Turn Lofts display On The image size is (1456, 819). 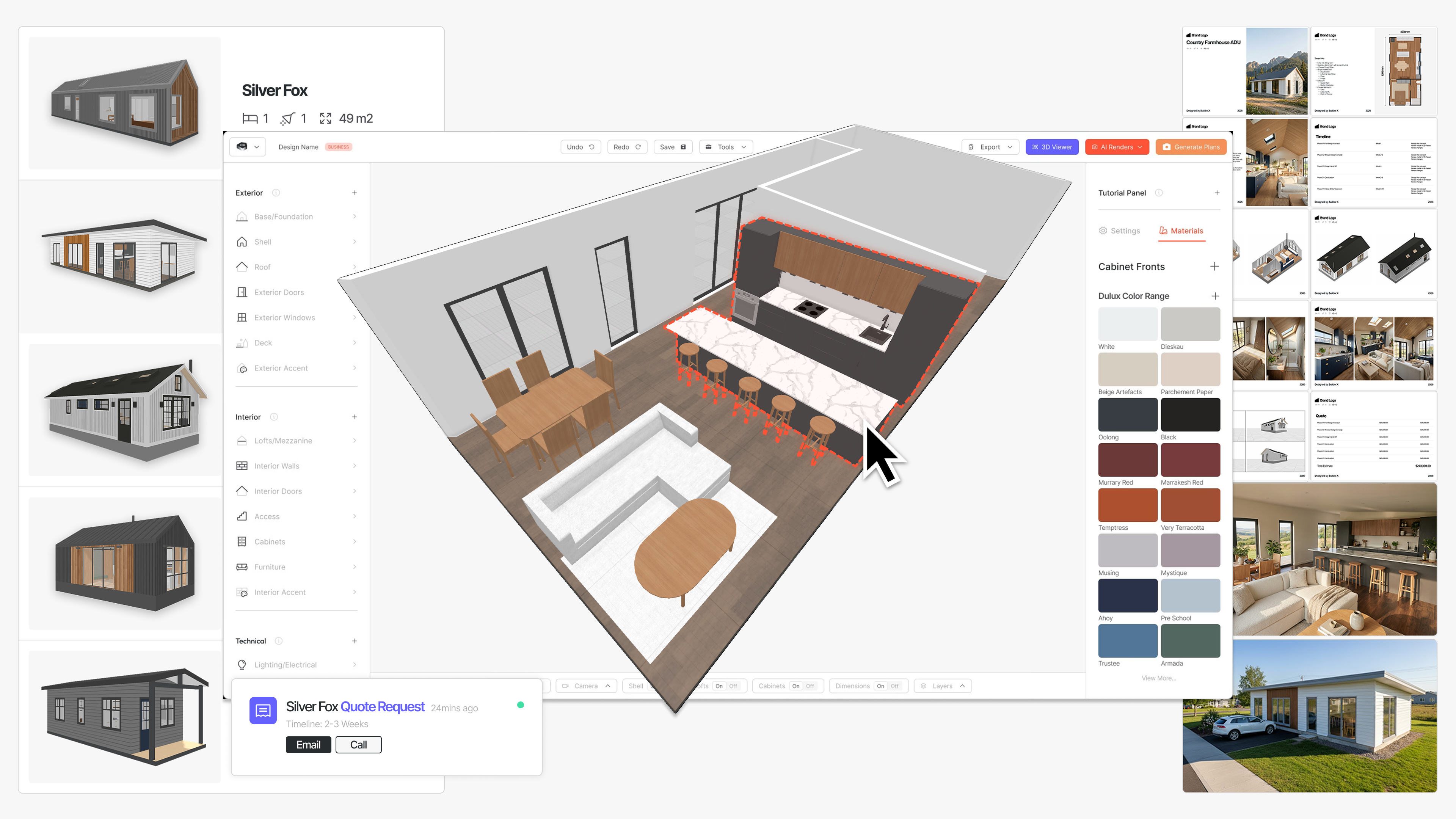click(x=719, y=686)
